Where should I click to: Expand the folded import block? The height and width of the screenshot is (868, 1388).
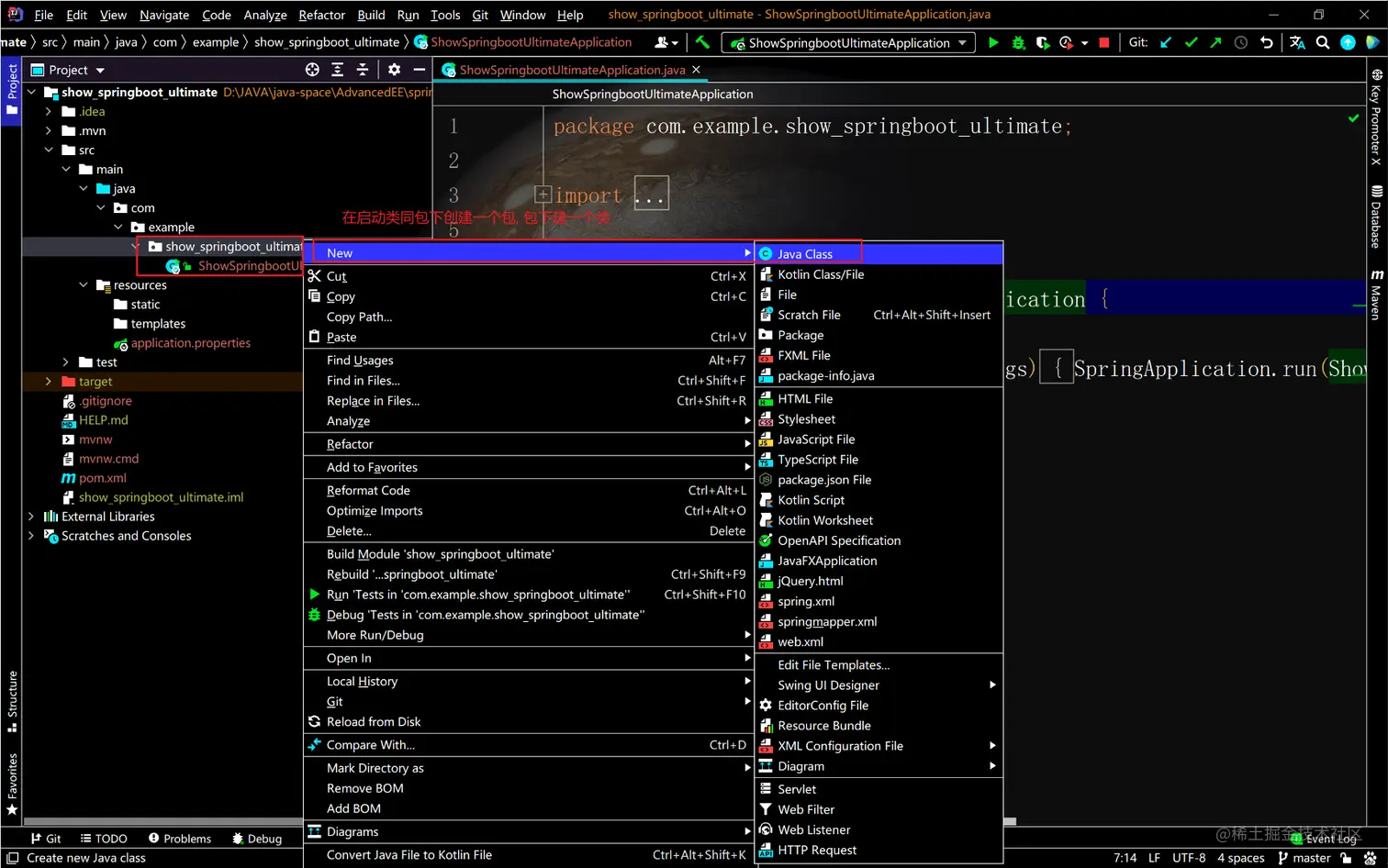click(x=543, y=195)
